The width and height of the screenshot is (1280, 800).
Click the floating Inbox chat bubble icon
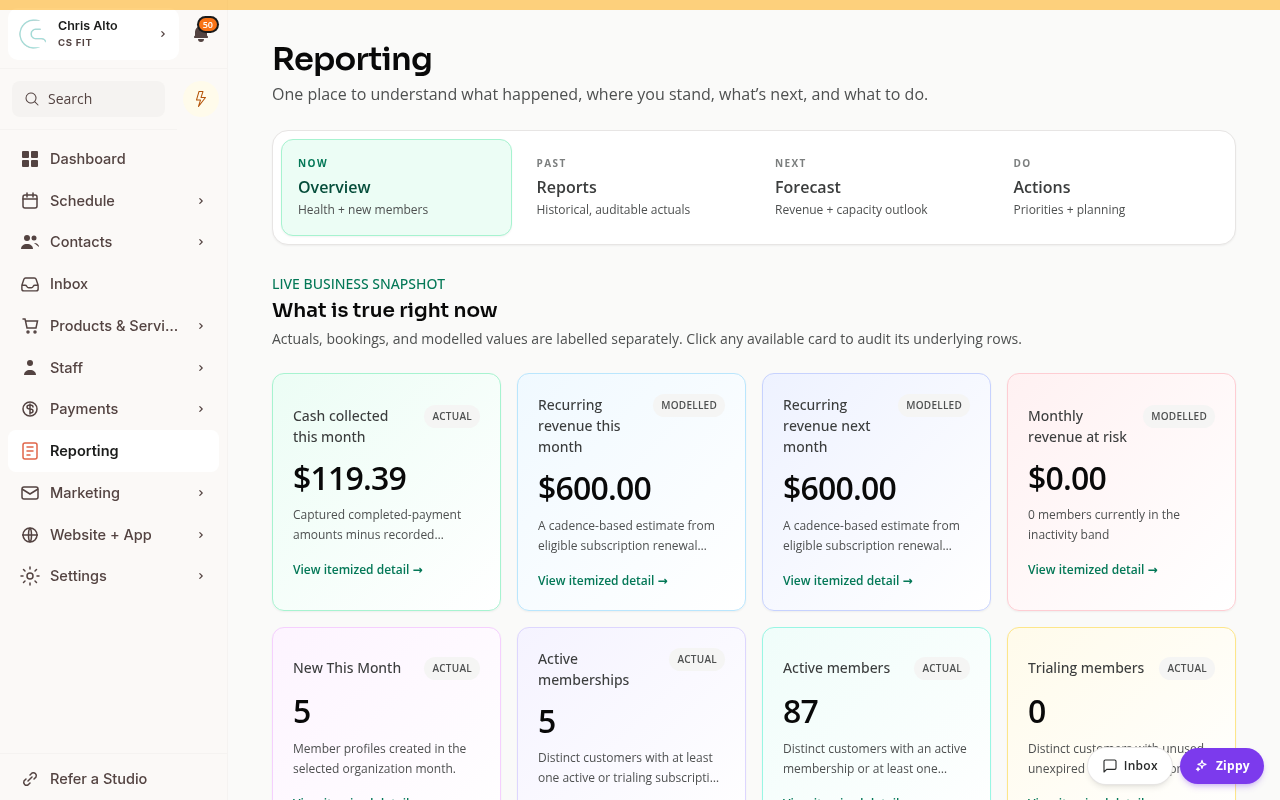[1110, 766]
